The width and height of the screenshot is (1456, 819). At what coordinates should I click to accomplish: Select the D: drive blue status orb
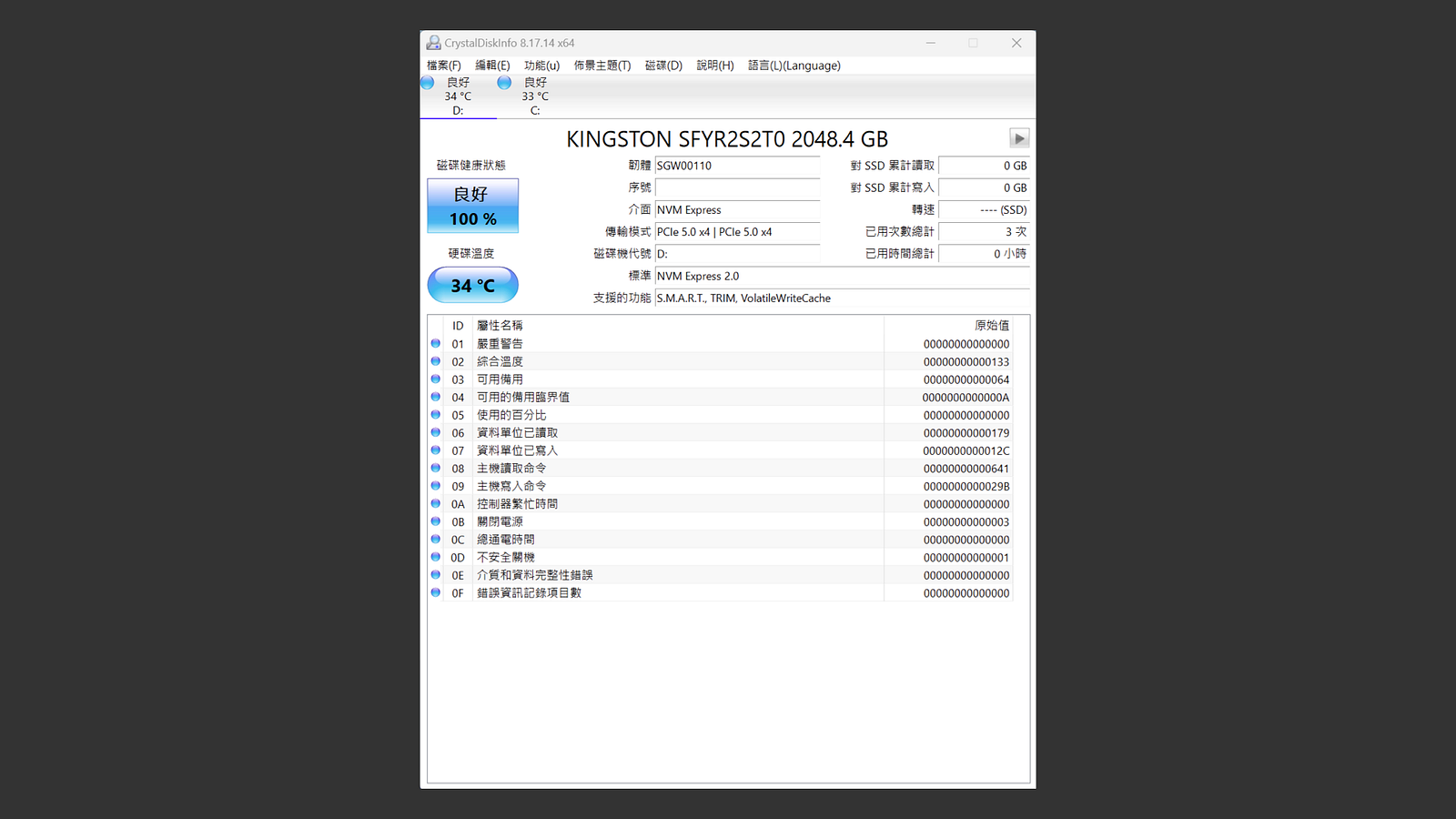coord(427,83)
